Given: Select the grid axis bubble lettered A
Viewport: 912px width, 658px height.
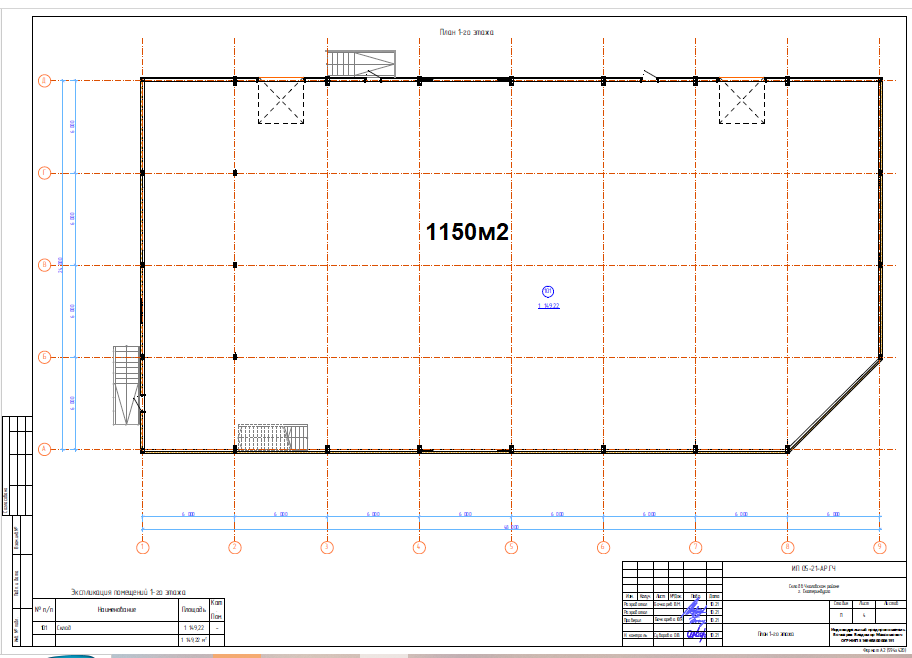Looking at the screenshot, I should (44, 449).
